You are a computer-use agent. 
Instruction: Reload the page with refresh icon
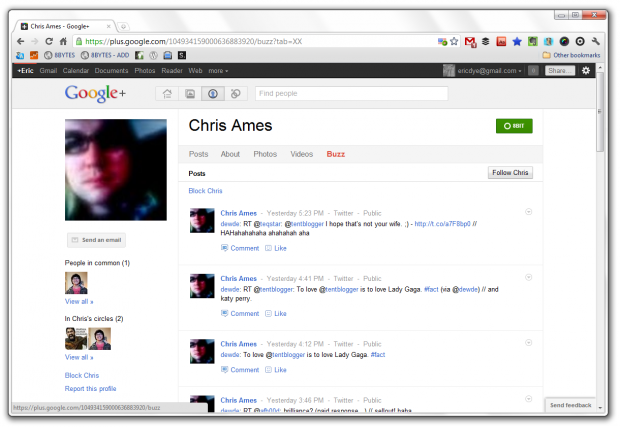click(49, 41)
